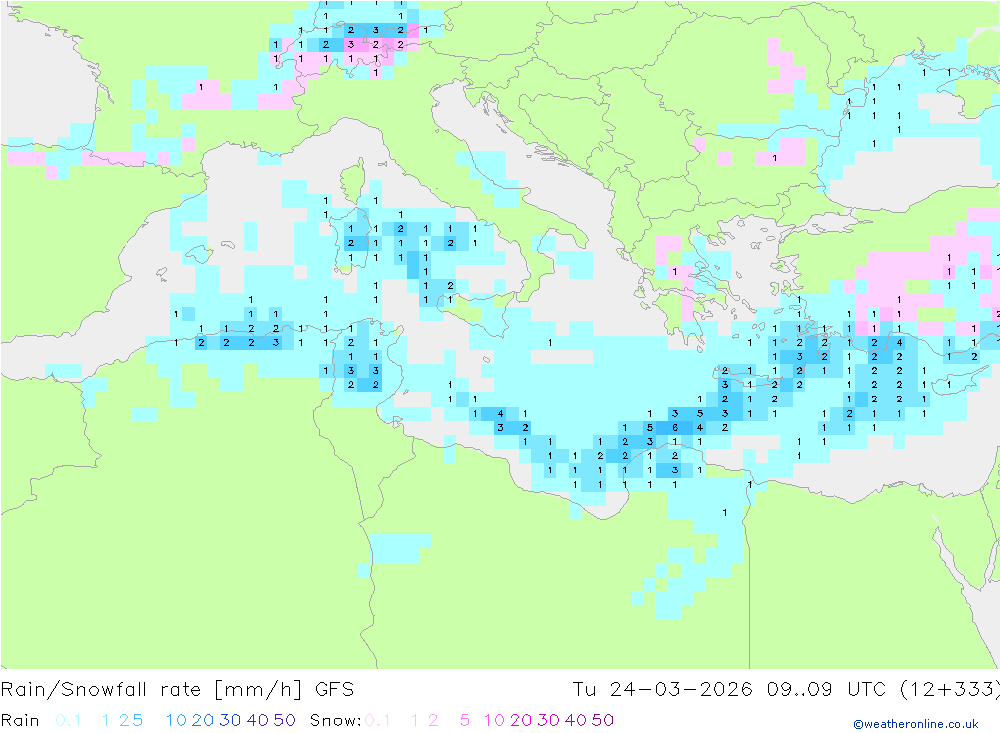The image size is (1000, 733).
Task: Click the 'Rain' legend label
Action: (20, 720)
